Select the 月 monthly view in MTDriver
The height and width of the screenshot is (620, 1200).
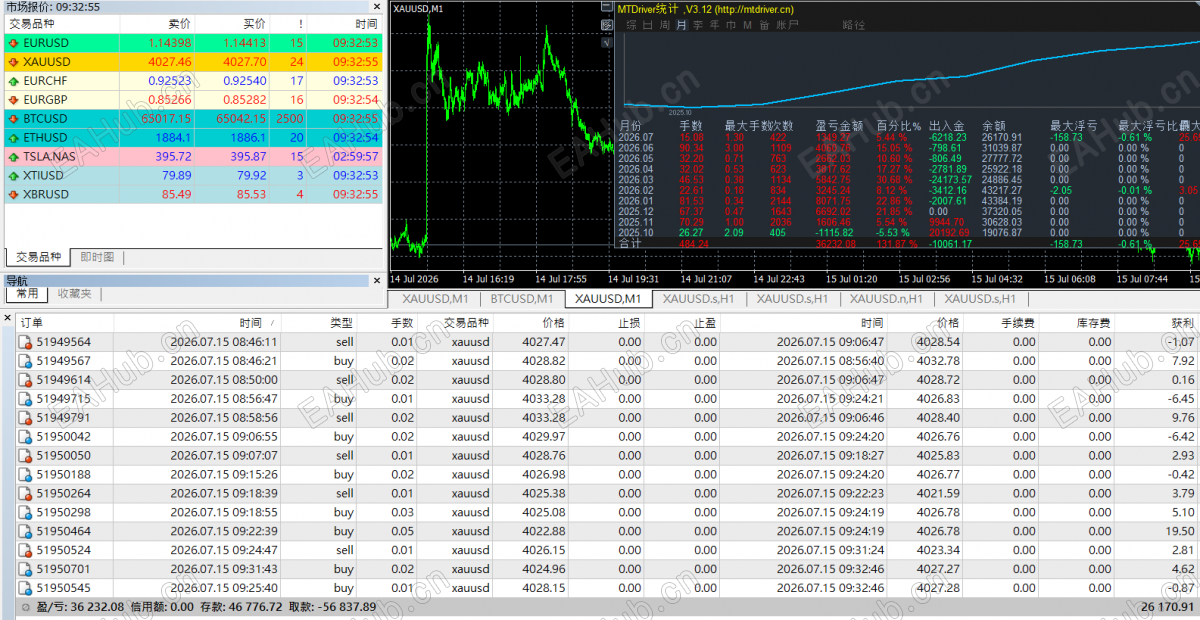[681, 25]
